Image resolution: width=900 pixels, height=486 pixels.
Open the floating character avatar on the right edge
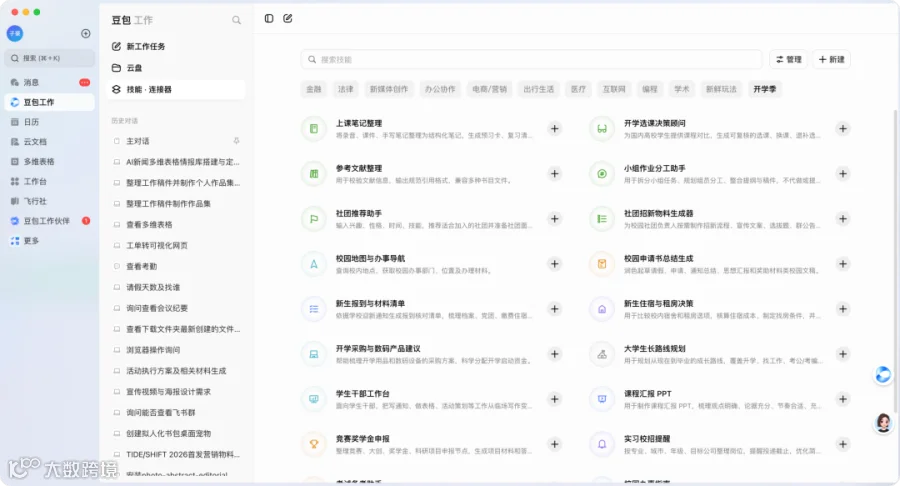(x=883, y=423)
